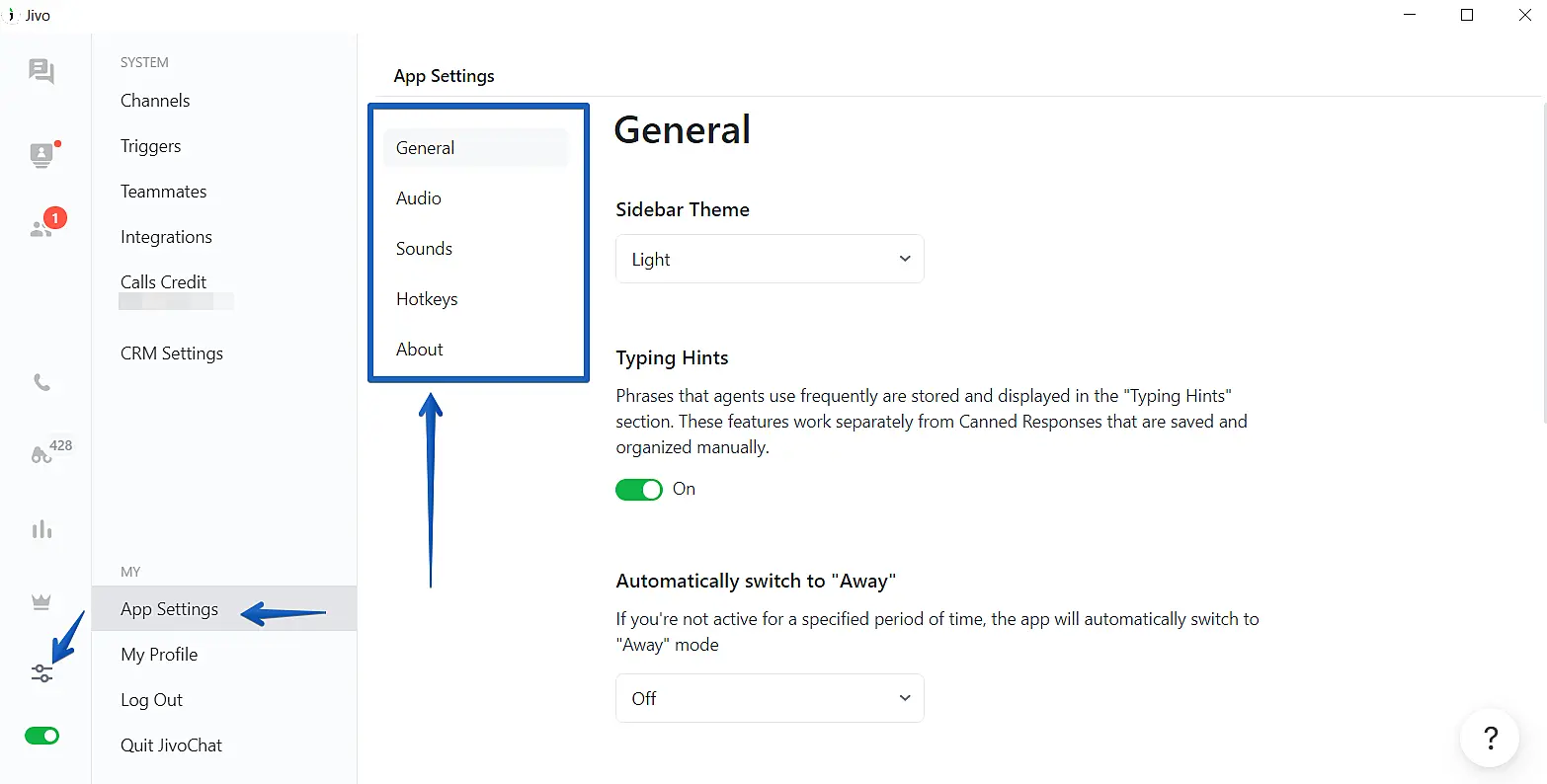1547x784 pixels.
Task: Open the Automatically switch to Away dropdown
Action: (770, 698)
